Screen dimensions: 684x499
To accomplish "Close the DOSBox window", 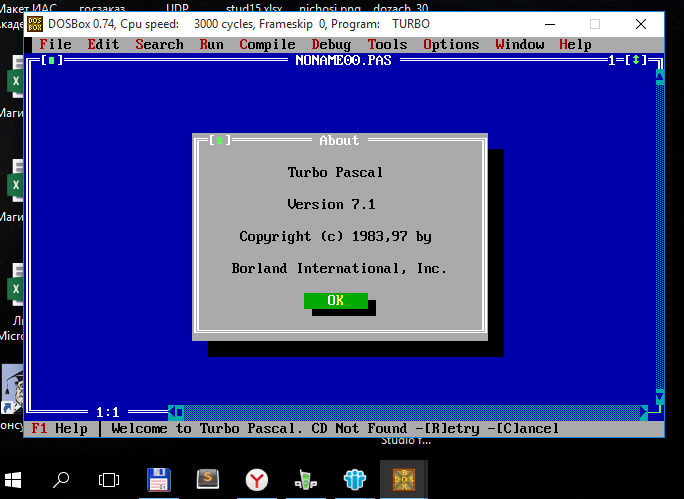I will [641, 24].
